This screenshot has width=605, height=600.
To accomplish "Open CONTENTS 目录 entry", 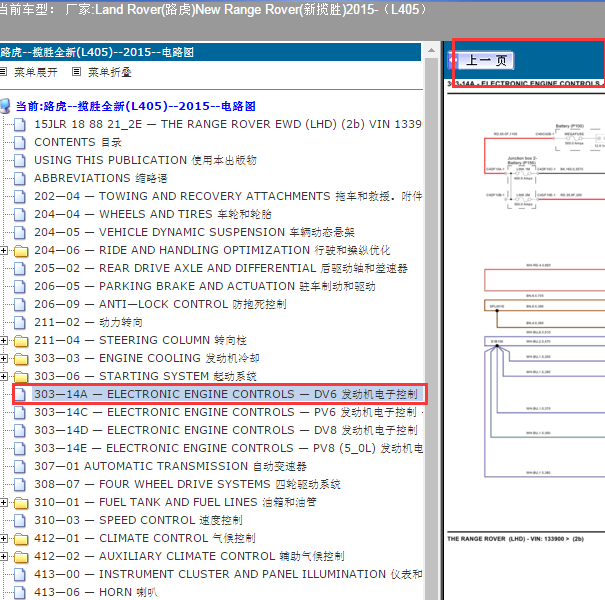I will [x=78, y=142].
